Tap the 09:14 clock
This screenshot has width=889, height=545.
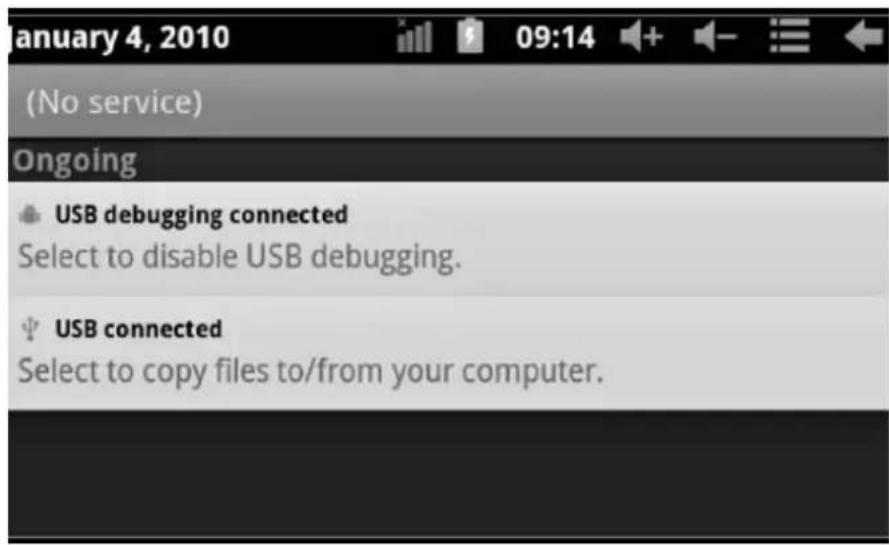555,37
